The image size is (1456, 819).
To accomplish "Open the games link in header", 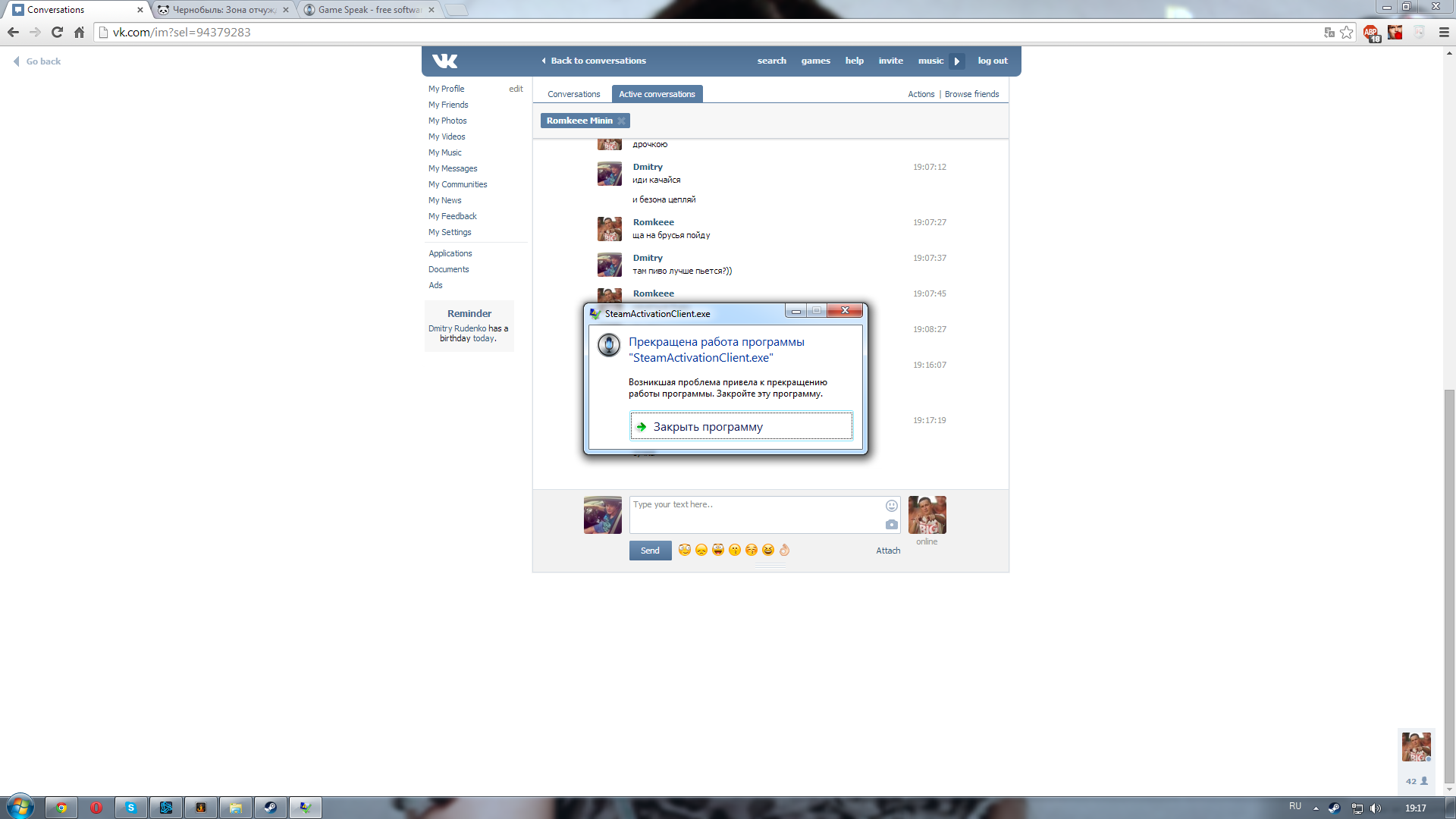I will [815, 61].
